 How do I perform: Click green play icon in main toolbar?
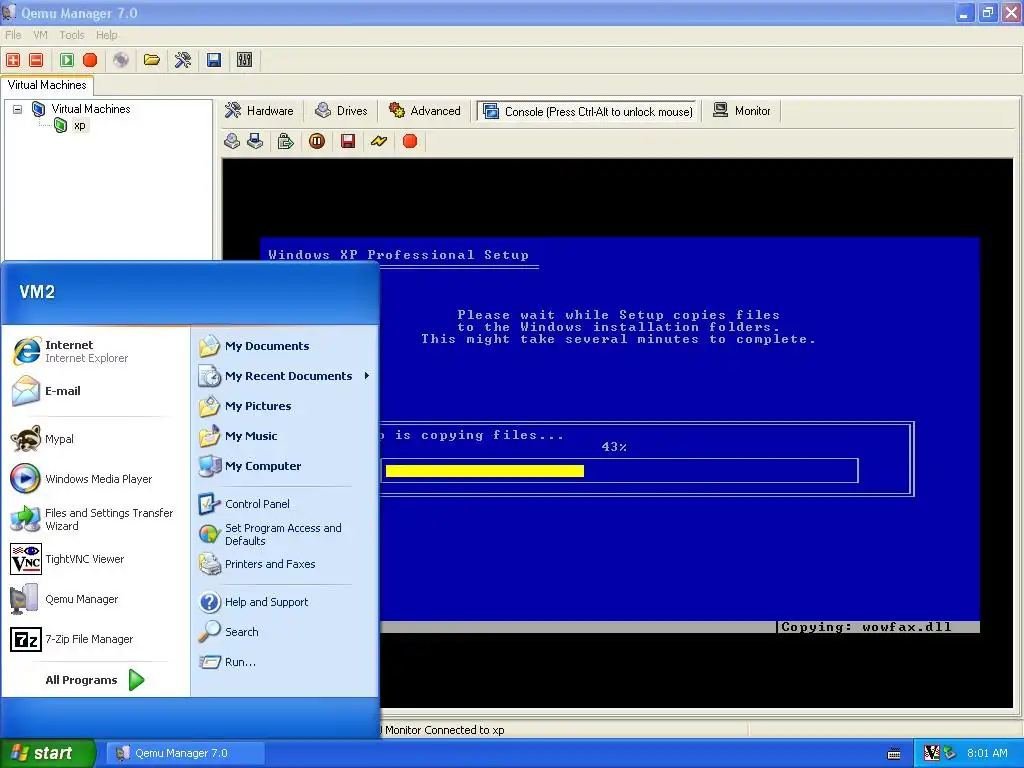coord(67,60)
